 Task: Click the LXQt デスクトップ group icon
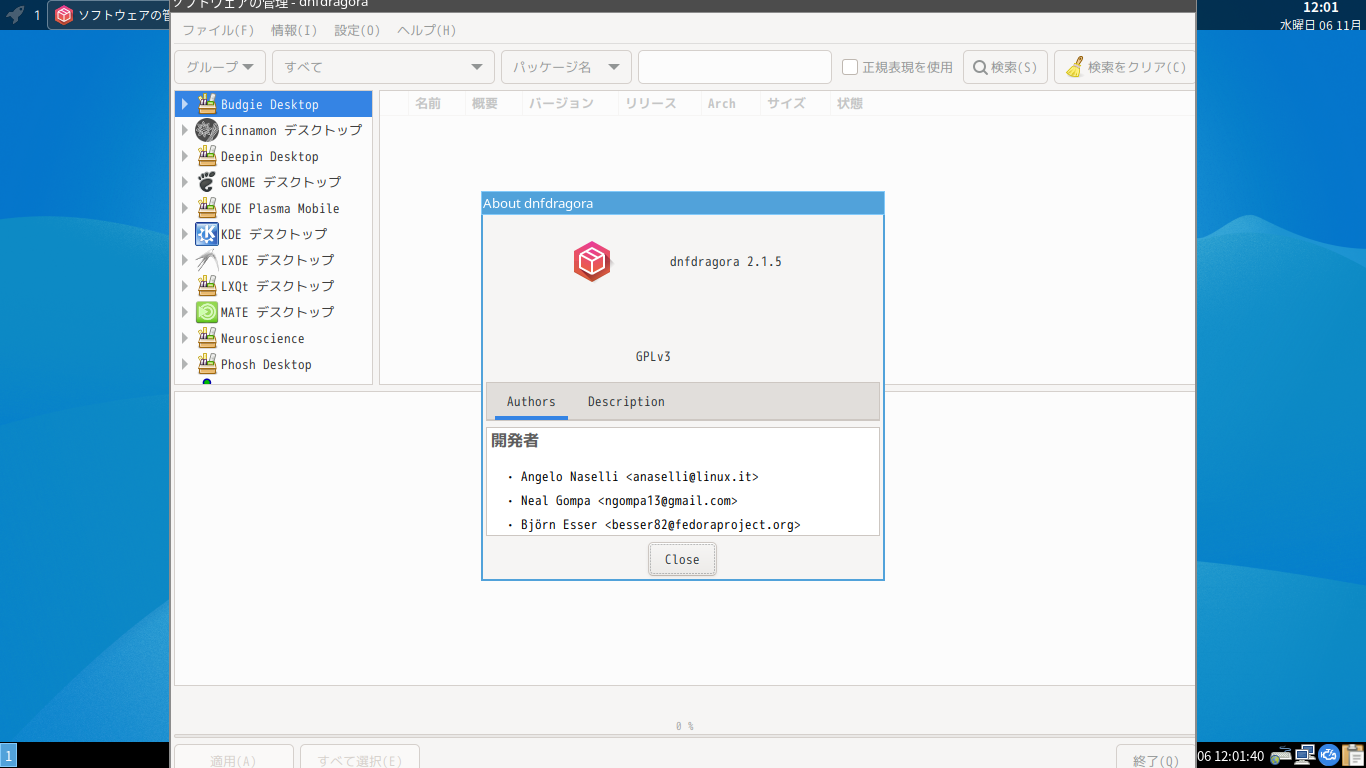(207, 286)
